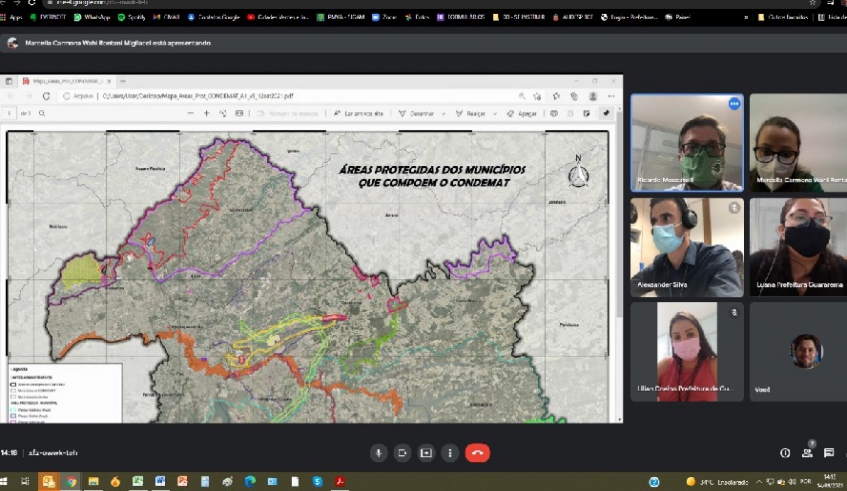Reload the Google Meet page in Chrome
The width and height of the screenshot is (847, 491).
tap(31, 3)
